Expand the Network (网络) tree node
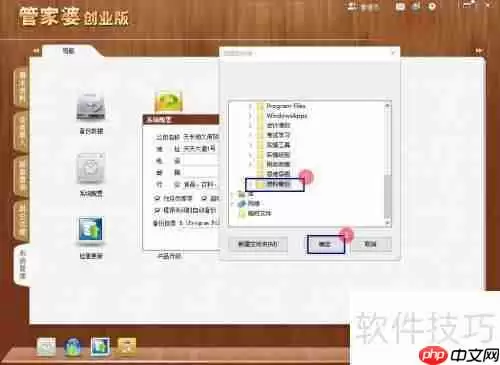Image resolution: width=500 pixels, height=365 pixels. coord(233,203)
